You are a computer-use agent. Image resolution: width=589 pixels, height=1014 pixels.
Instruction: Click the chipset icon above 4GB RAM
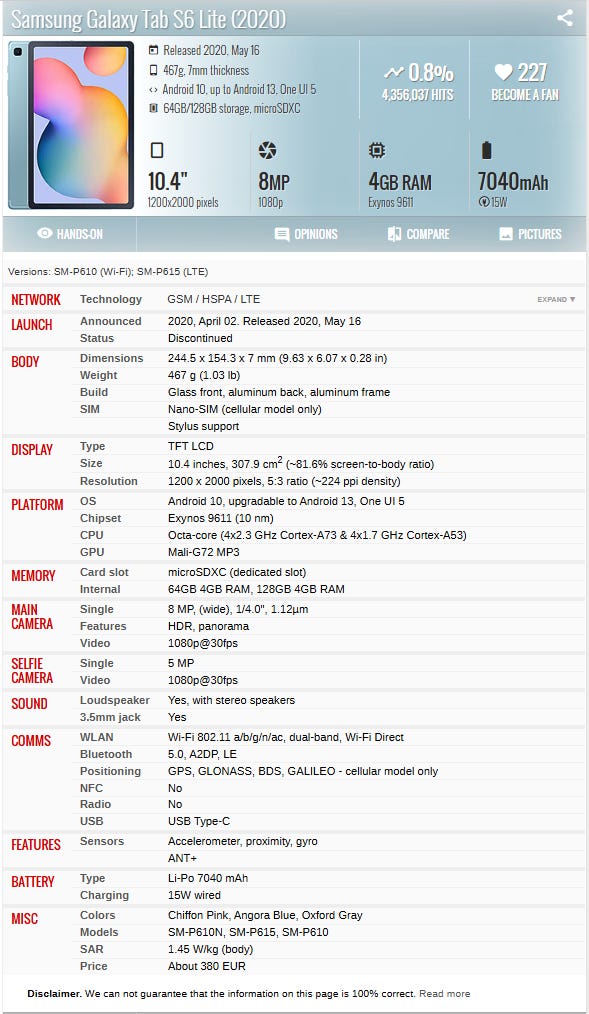pos(377,151)
